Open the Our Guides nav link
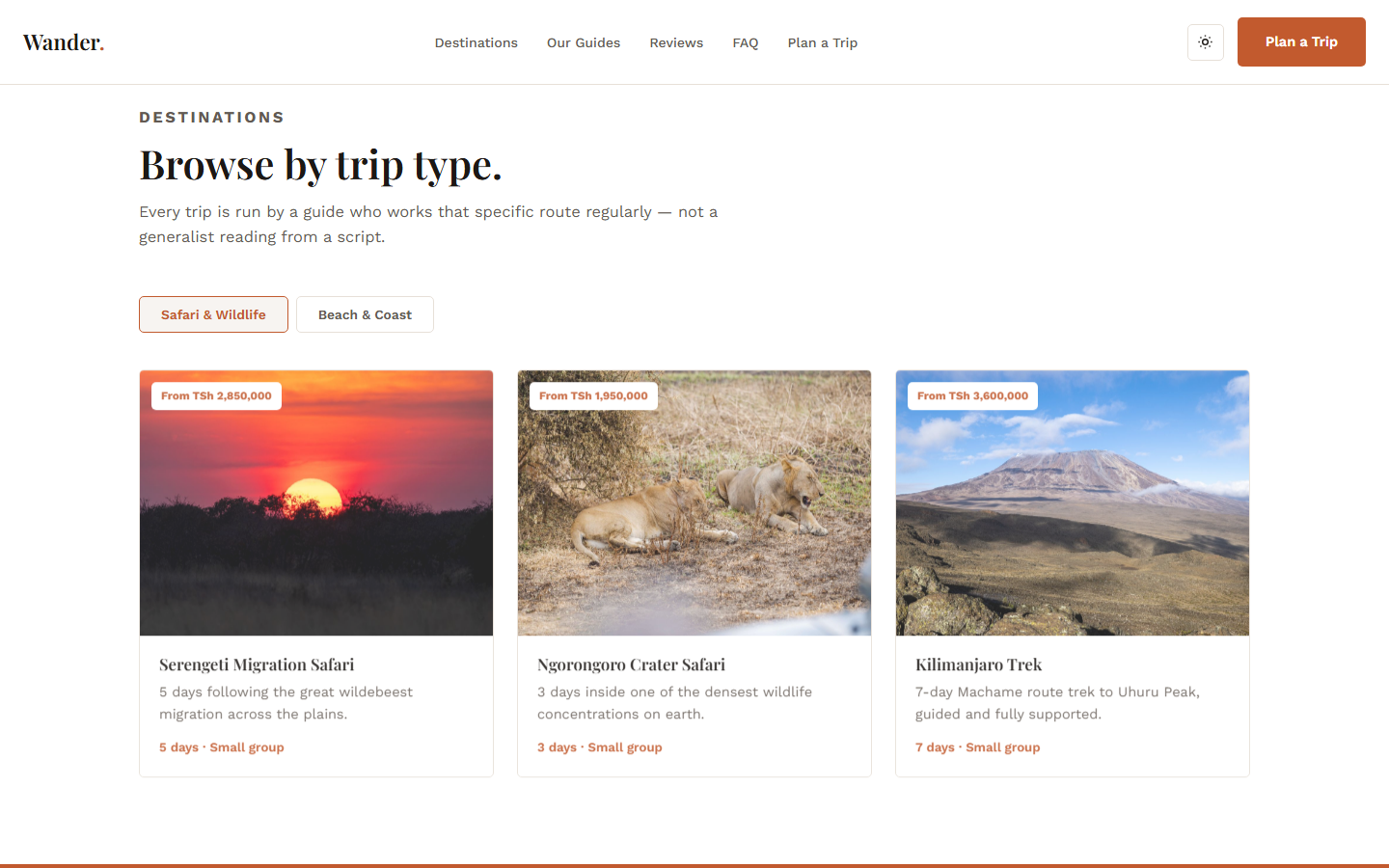Viewport: 1389px width, 868px height. coord(584,42)
